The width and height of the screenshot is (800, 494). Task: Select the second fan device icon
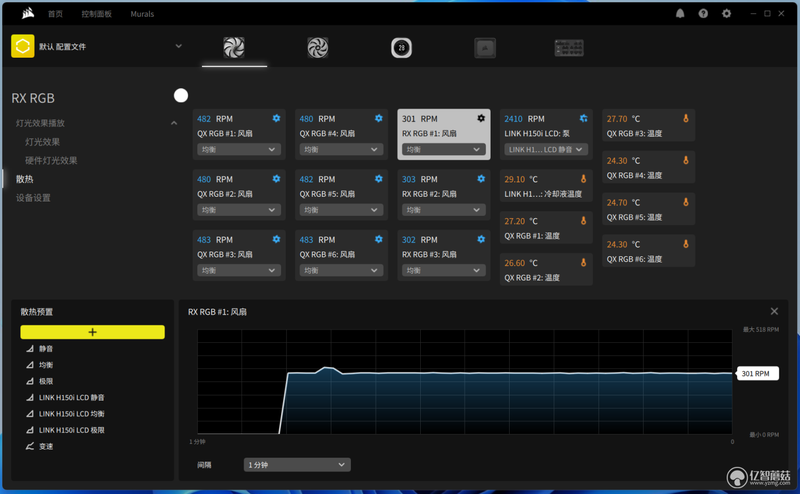317,47
